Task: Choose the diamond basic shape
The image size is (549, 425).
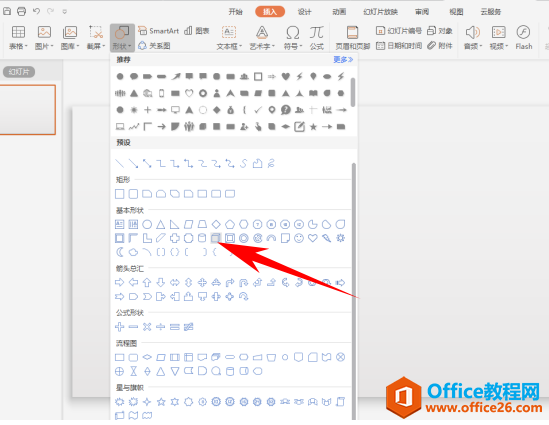Action: 216,224
